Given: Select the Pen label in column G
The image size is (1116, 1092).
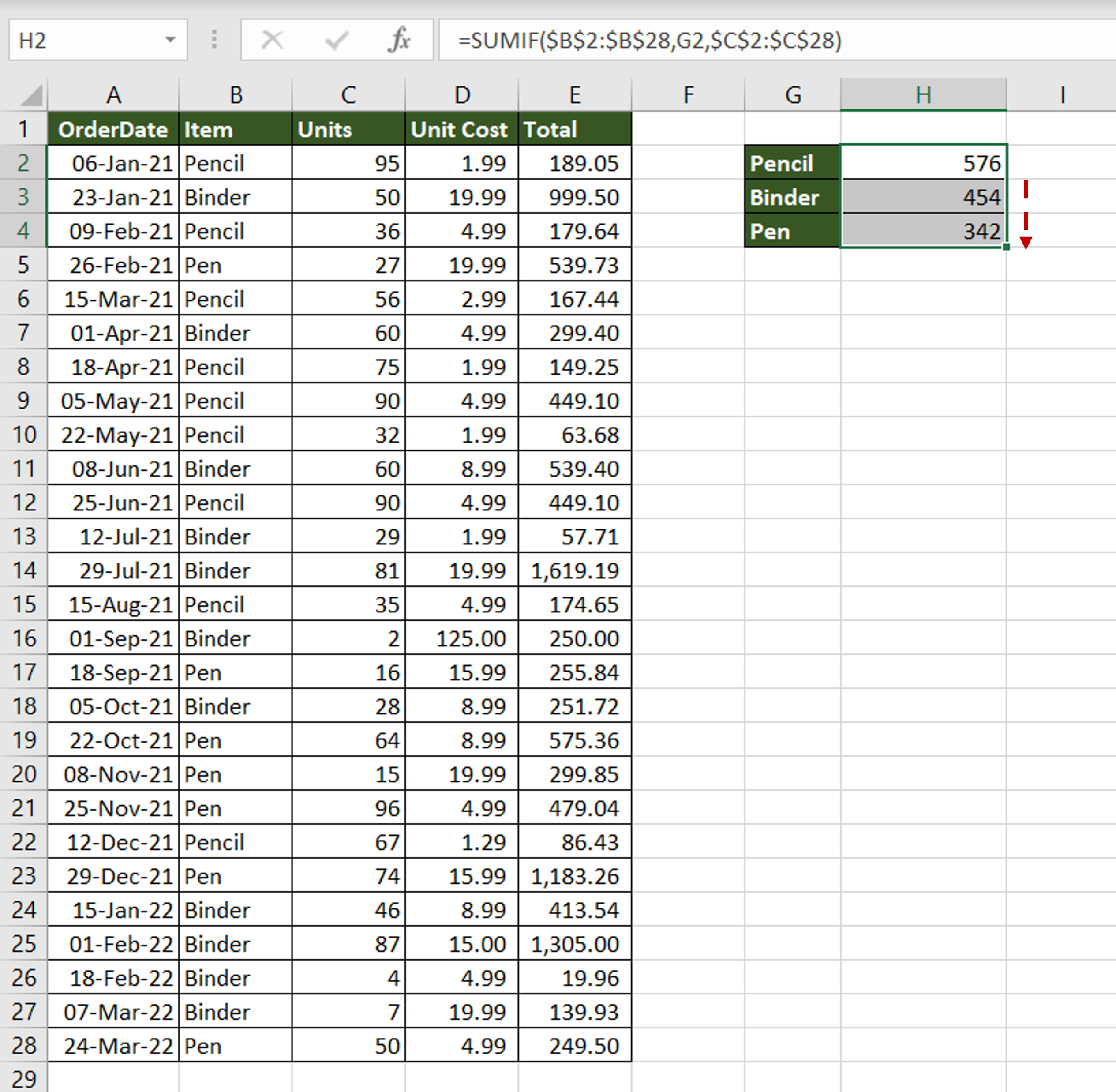Looking at the screenshot, I should (x=793, y=231).
